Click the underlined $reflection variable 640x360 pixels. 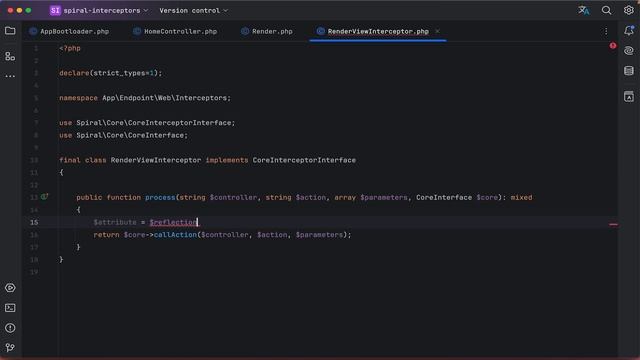(x=173, y=222)
